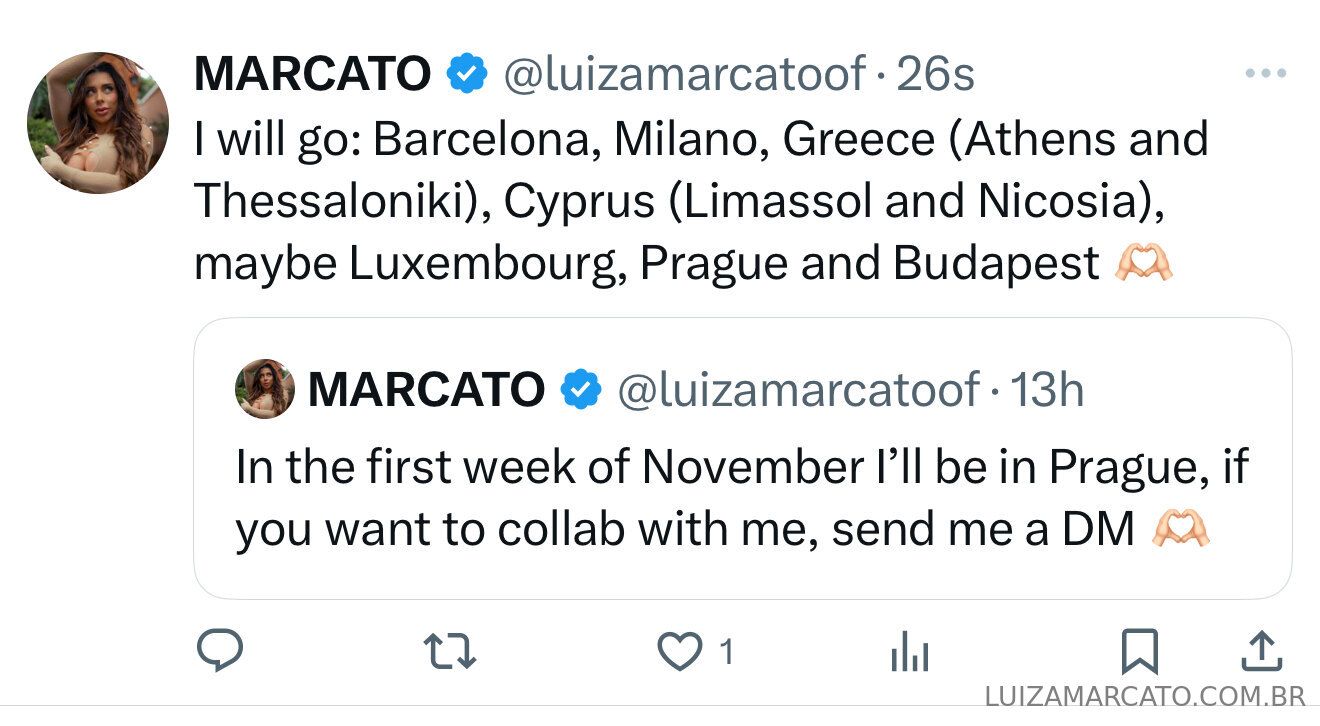Viewport: 1320px width, 726px height.
Task: Click the verified badge in the quoted tweet
Action: click(x=580, y=389)
